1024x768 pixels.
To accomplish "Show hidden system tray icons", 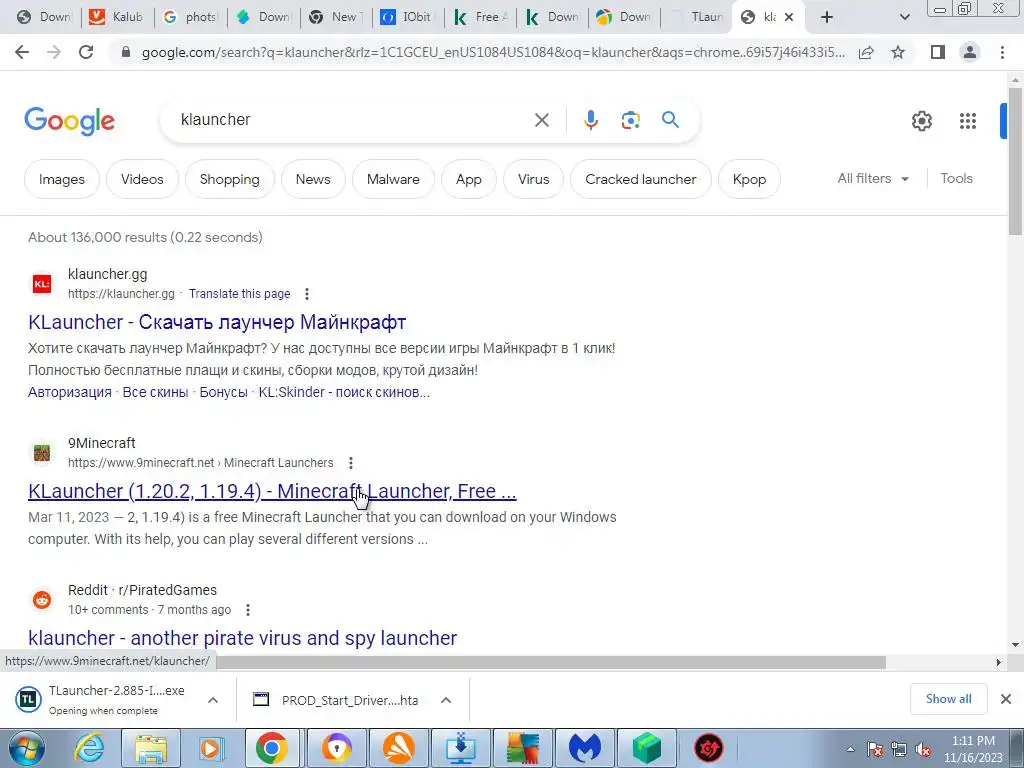I will [x=850, y=749].
